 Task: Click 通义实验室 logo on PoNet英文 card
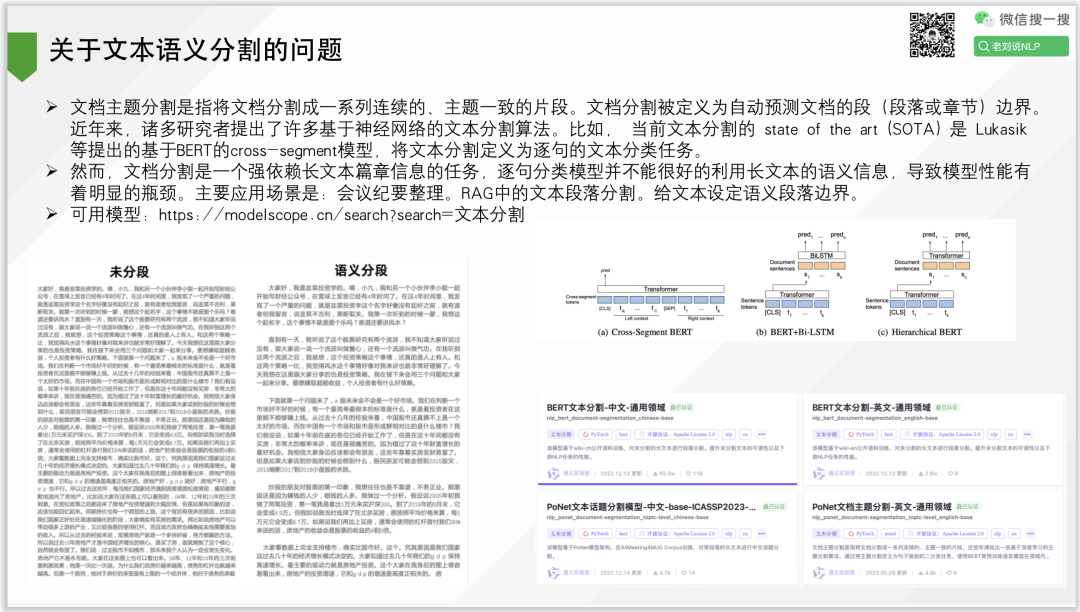(x=819, y=573)
